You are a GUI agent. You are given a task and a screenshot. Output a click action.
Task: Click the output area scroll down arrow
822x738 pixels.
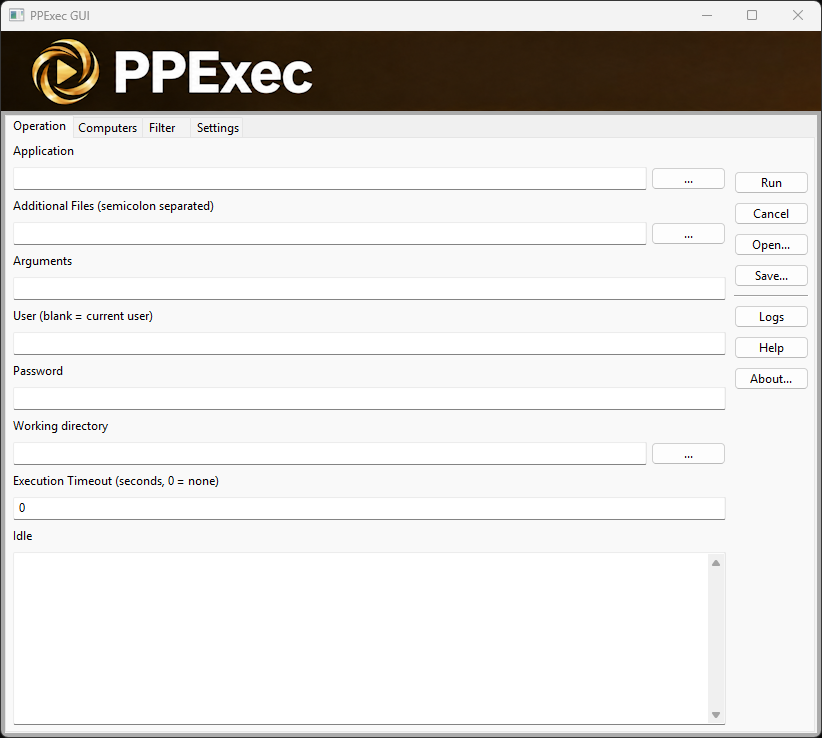(716, 715)
